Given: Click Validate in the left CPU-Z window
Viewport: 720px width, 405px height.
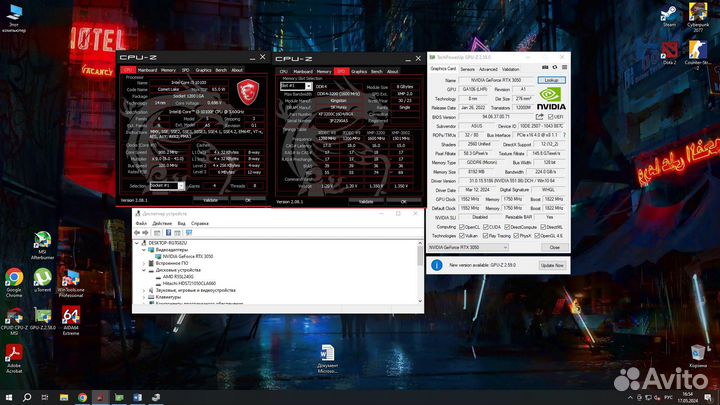Looking at the screenshot, I should 210,200.
